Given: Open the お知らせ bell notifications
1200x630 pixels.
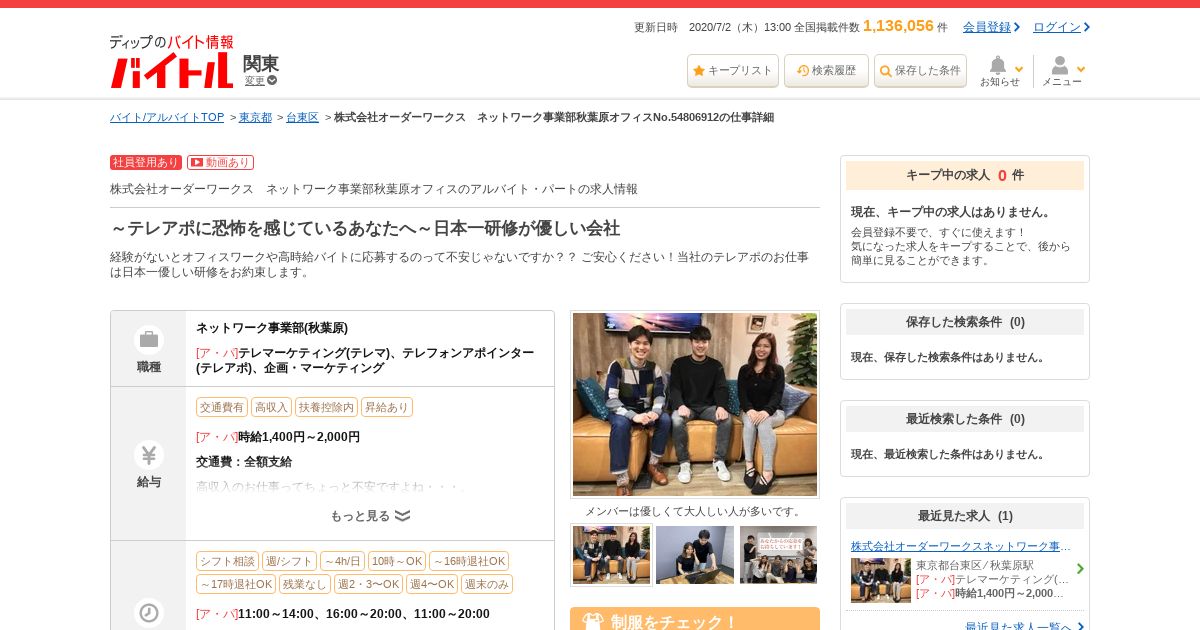Looking at the screenshot, I should pos(1000,71).
